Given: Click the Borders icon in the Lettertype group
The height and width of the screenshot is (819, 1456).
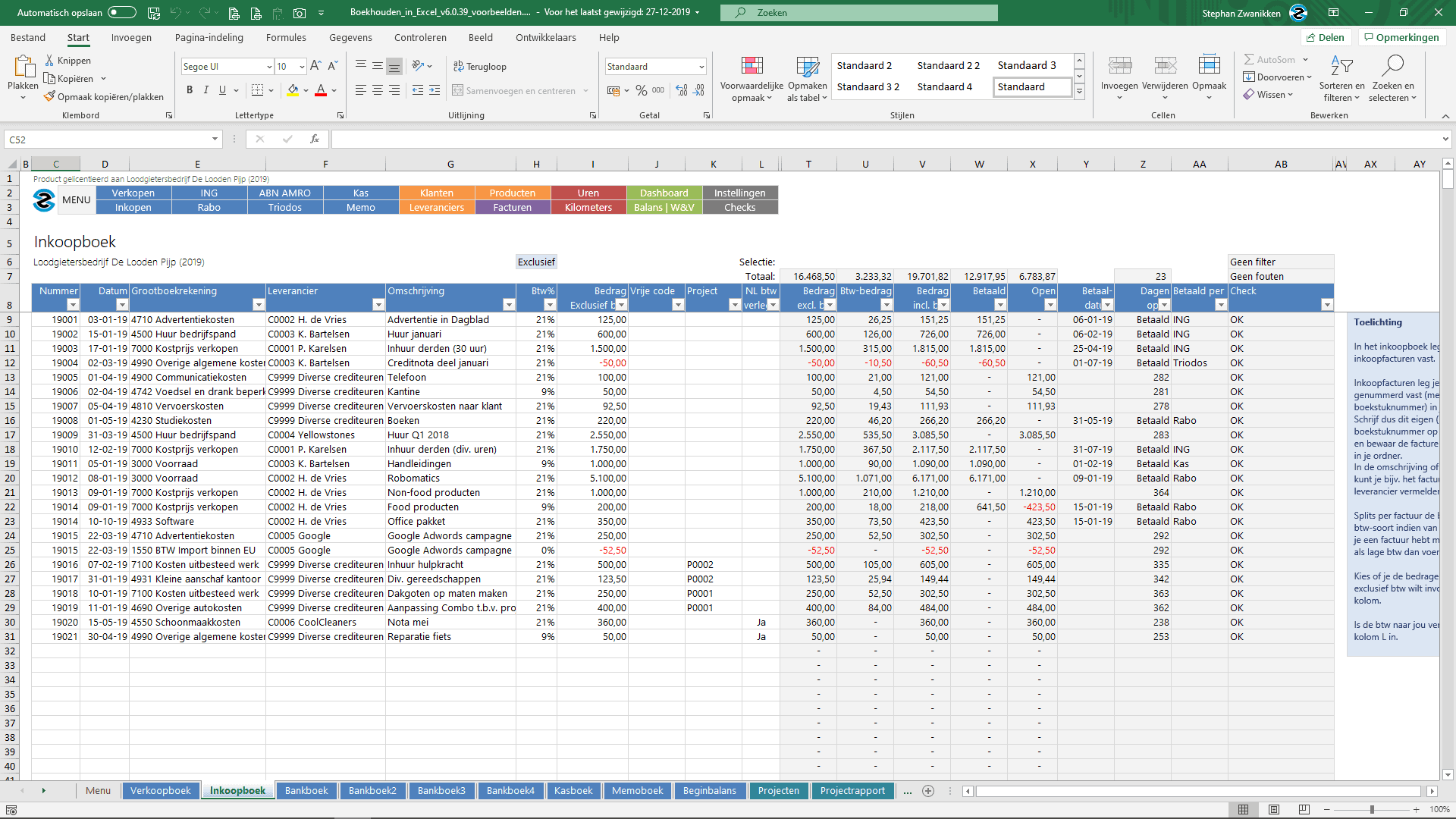Looking at the screenshot, I should 257,90.
